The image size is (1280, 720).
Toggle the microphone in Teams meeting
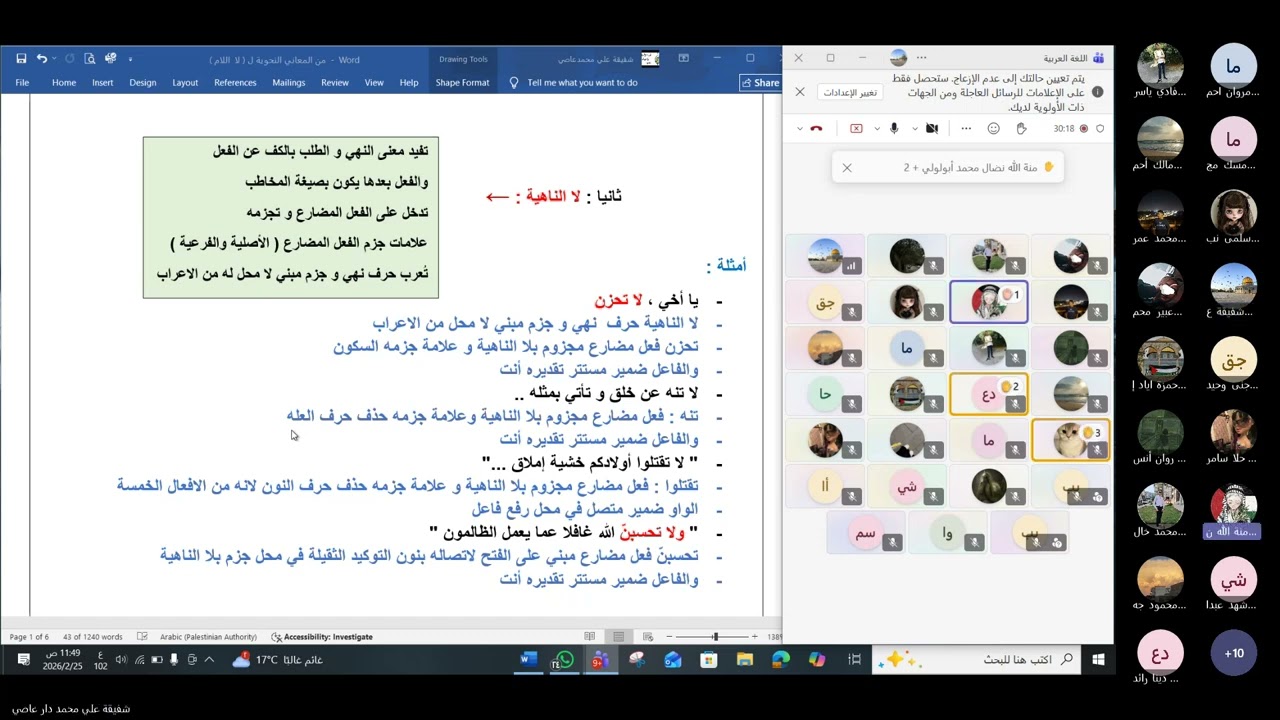click(x=894, y=128)
